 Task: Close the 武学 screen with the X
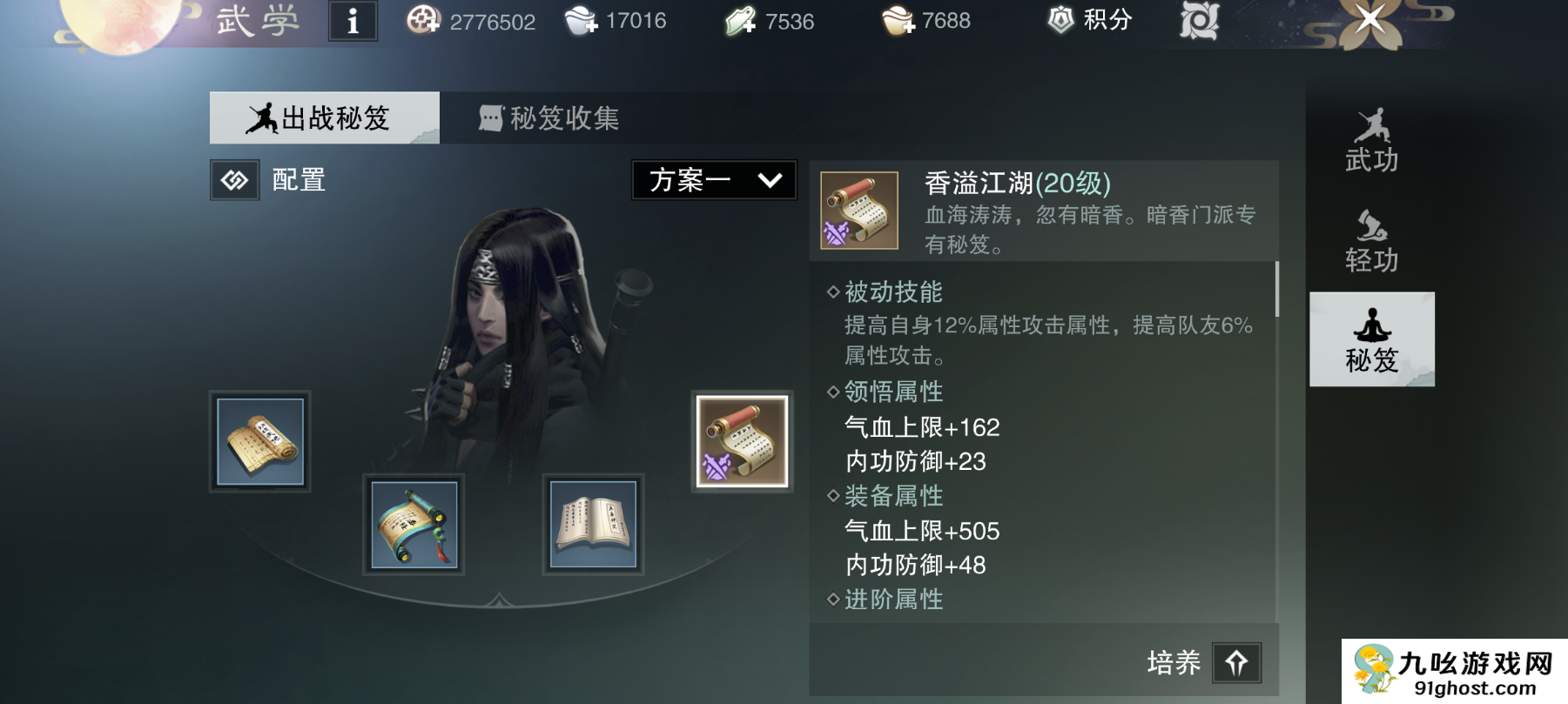(1369, 18)
